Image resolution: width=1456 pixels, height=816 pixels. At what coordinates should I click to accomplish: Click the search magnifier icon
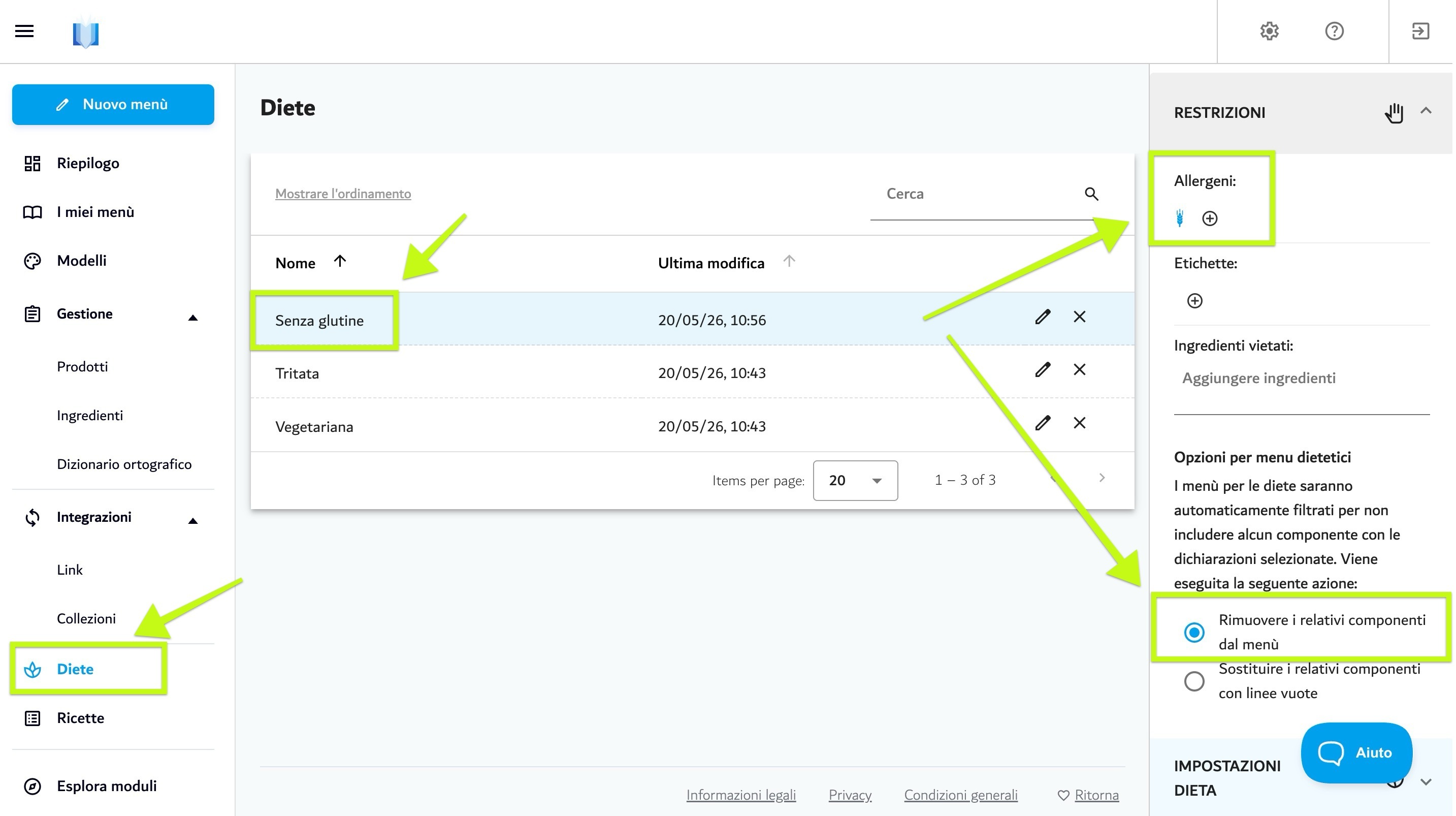(x=1091, y=194)
